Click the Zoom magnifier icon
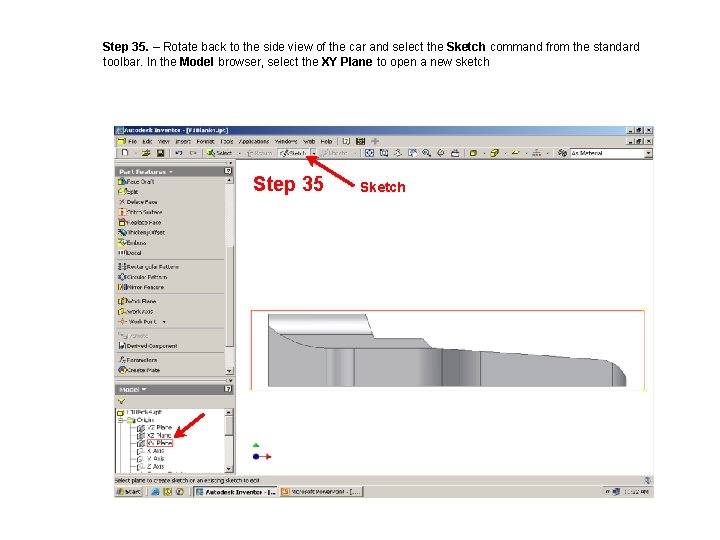The height and width of the screenshot is (540, 720). click(426, 153)
